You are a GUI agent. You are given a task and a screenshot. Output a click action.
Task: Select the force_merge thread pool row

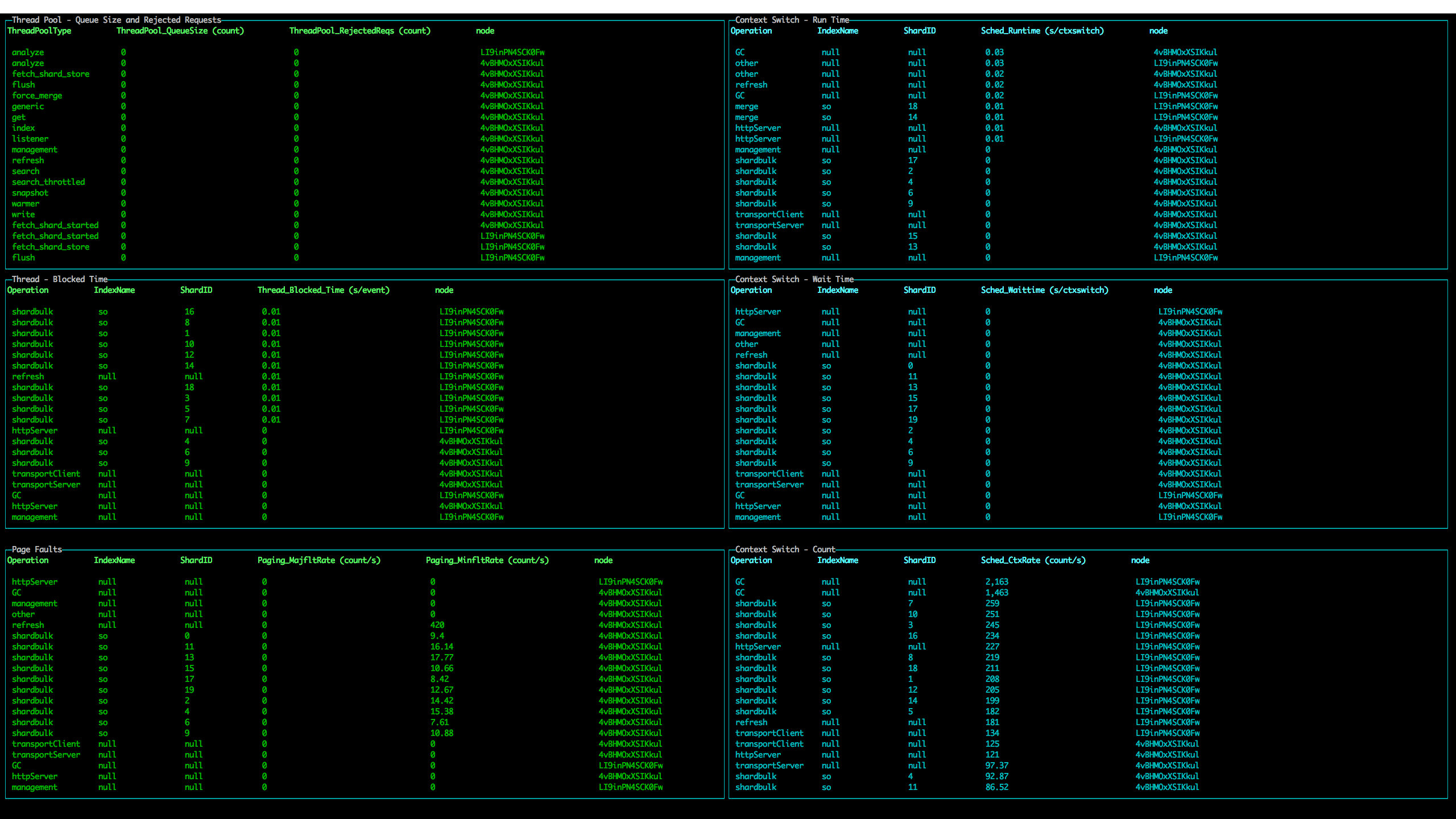click(x=37, y=96)
